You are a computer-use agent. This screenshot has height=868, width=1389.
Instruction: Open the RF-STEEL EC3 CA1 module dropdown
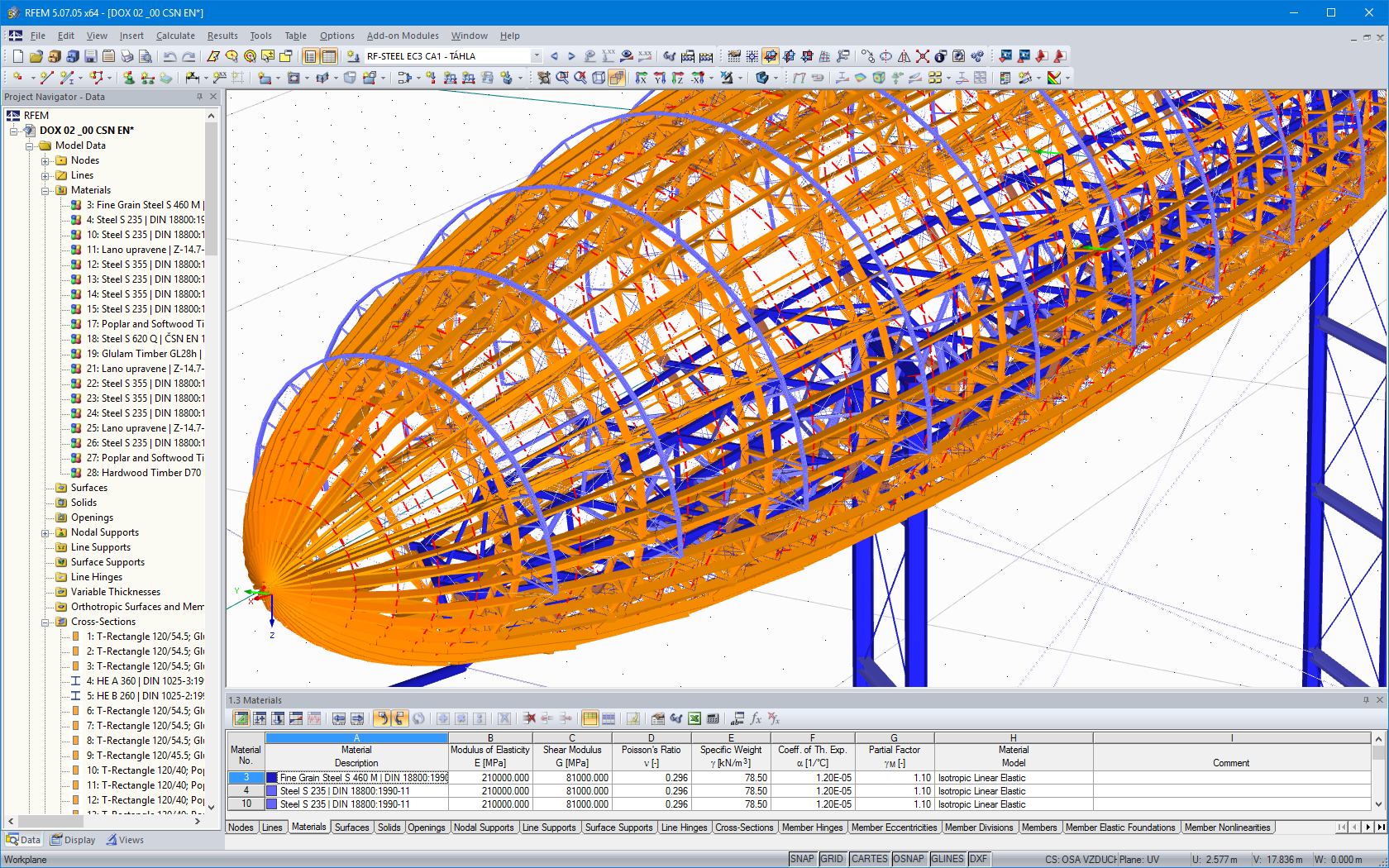537,56
